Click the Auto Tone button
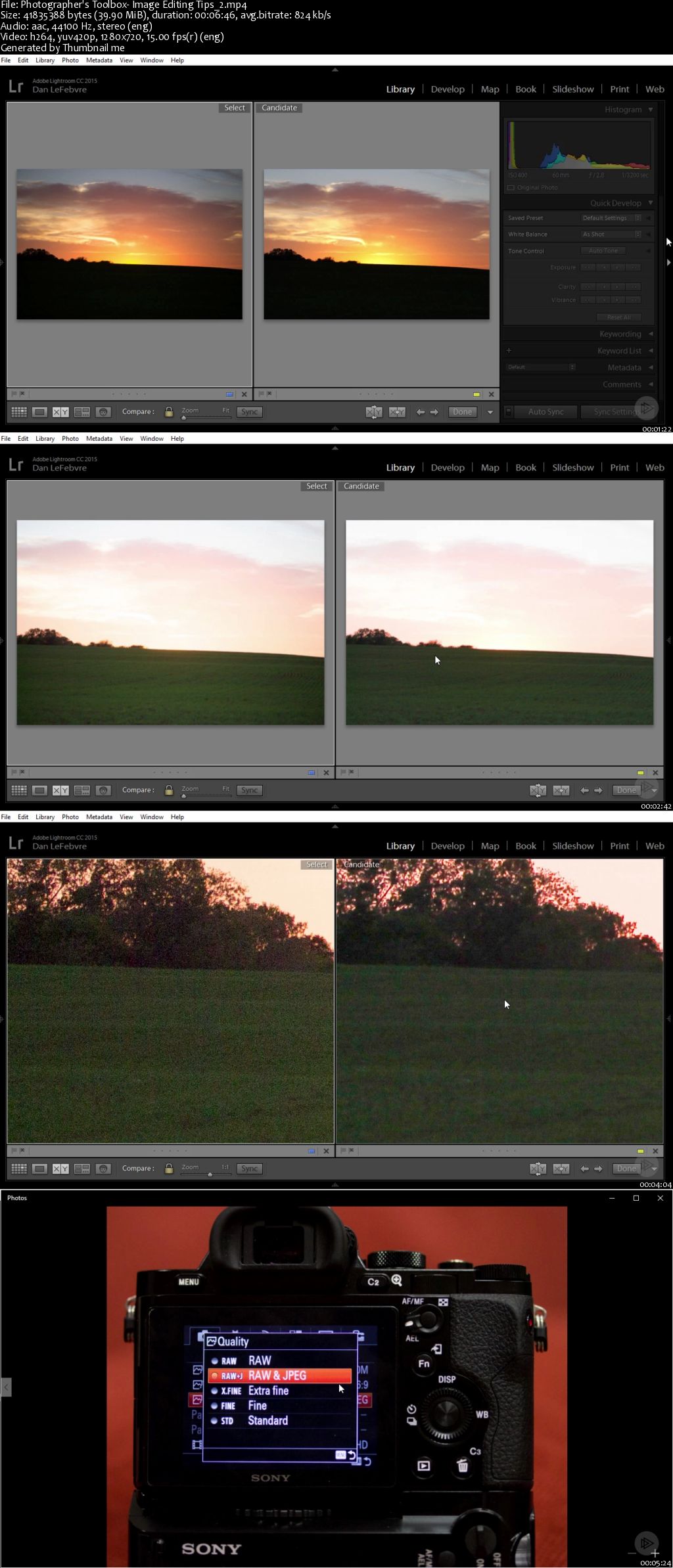 603,251
